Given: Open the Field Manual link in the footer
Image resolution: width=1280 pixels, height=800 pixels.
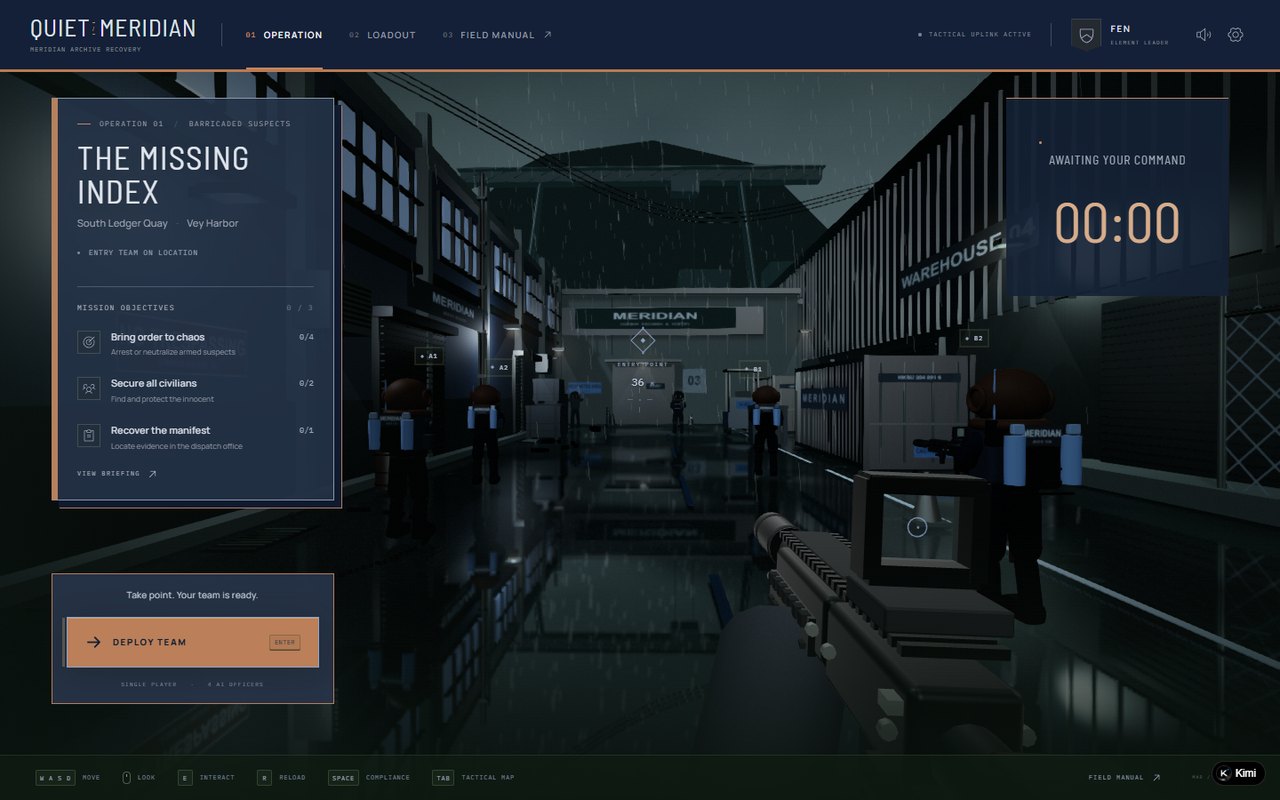Looking at the screenshot, I should click(1125, 777).
